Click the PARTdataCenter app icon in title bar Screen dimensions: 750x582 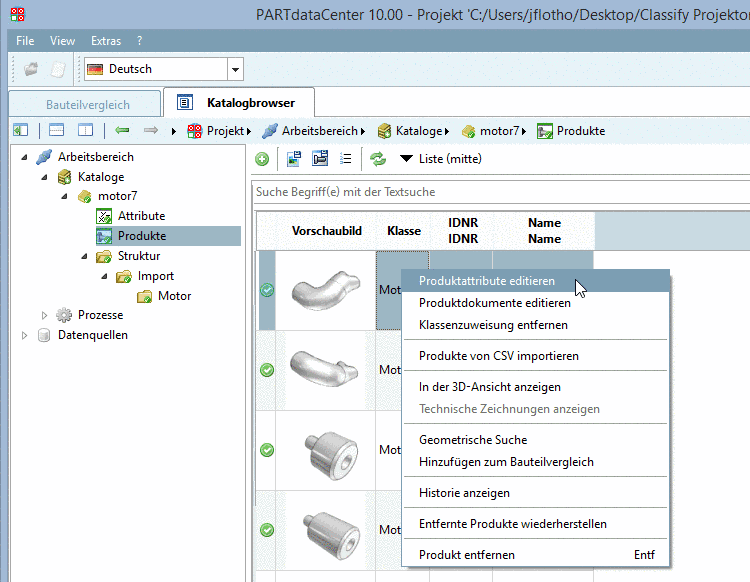point(18,14)
